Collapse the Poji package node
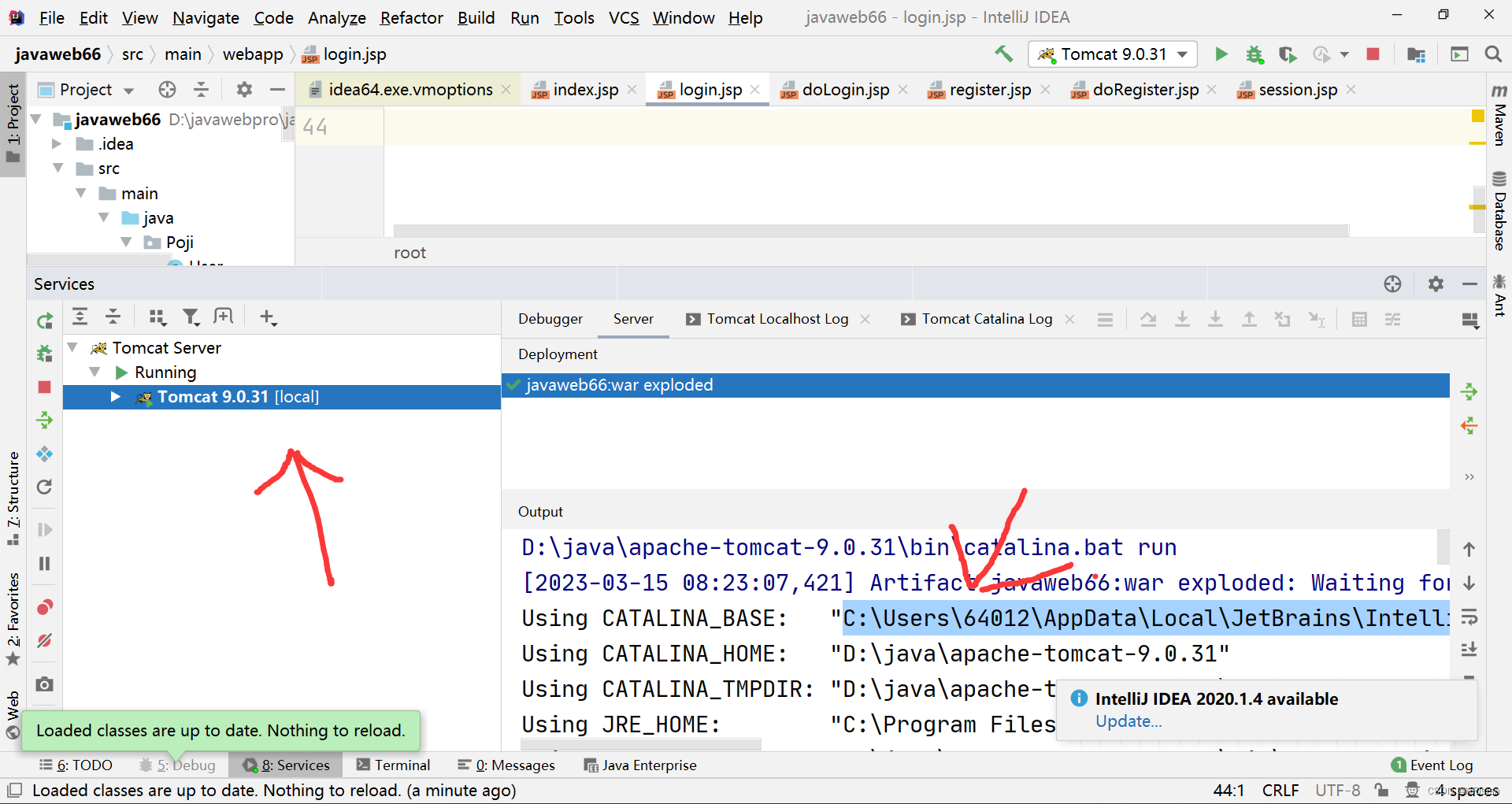The image size is (1512, 804). coord(126,242)
